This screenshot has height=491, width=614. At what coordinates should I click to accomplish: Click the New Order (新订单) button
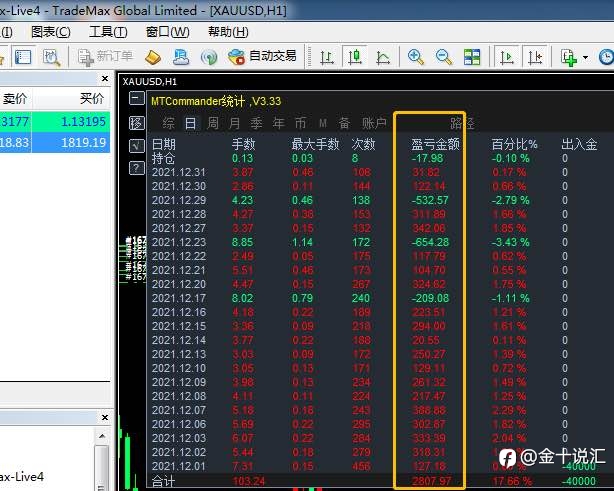105,57
